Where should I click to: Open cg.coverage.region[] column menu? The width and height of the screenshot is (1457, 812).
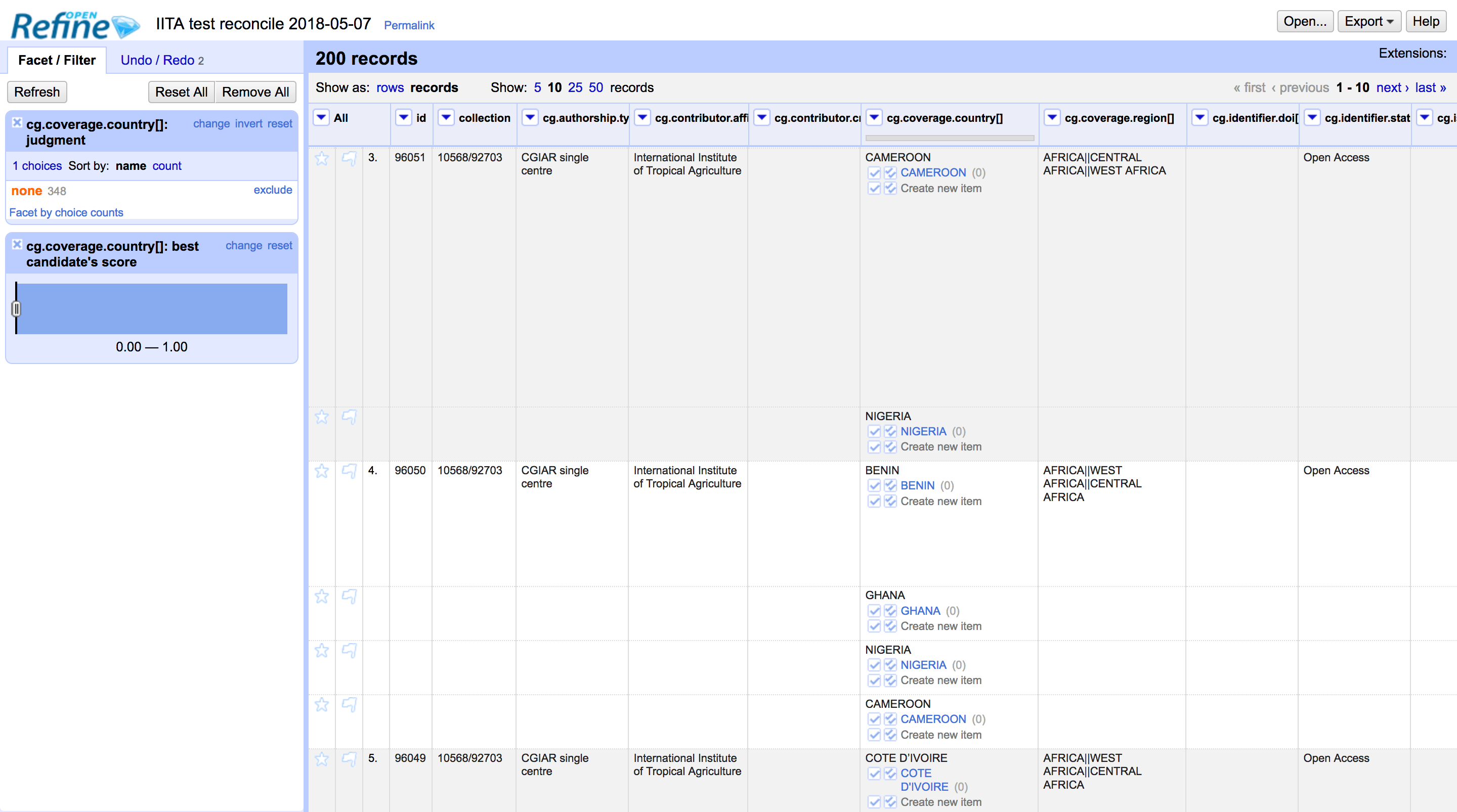[x=1052, y=118]
